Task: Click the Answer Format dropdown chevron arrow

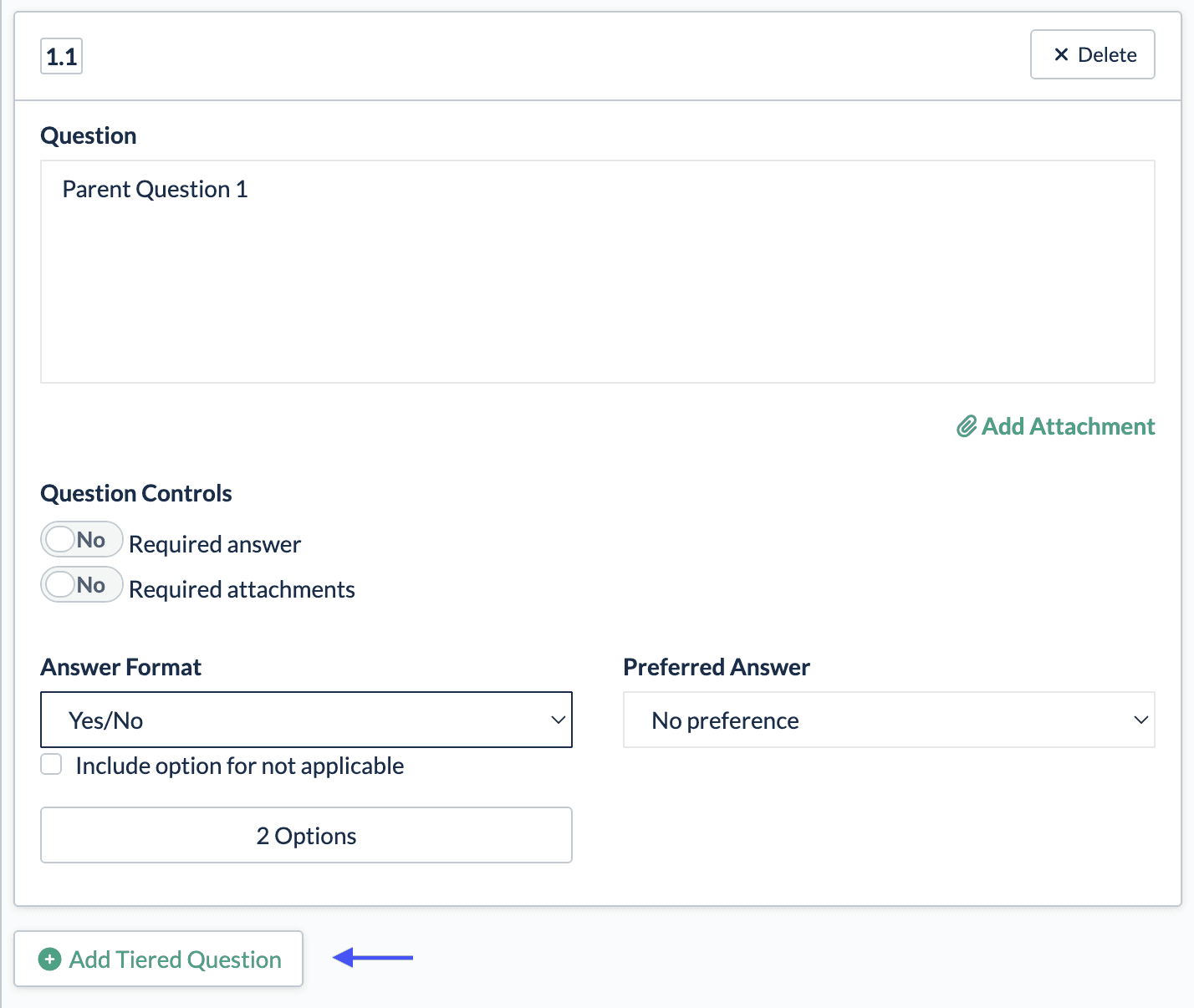Action: point(558,720)
